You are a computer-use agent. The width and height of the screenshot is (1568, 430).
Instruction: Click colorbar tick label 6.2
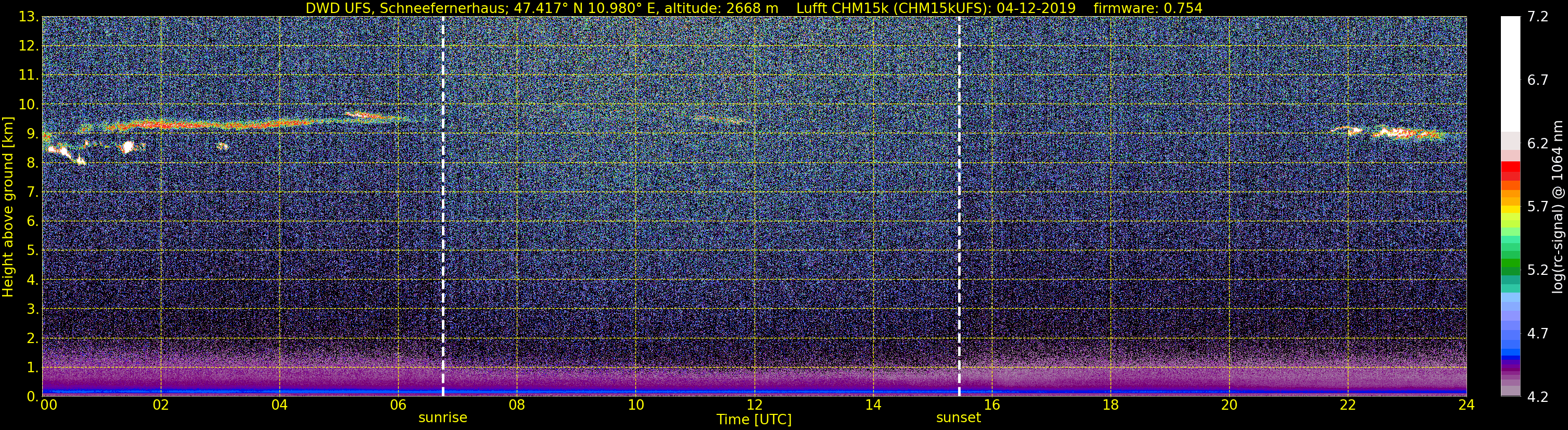tap(1538, 144)
